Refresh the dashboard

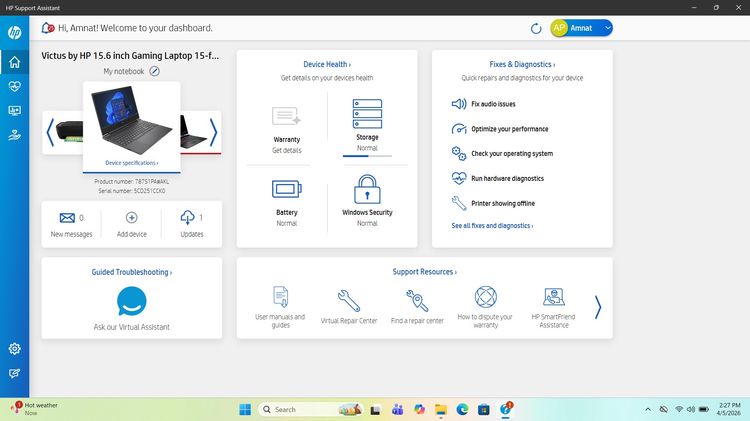[x=536, y=28]
